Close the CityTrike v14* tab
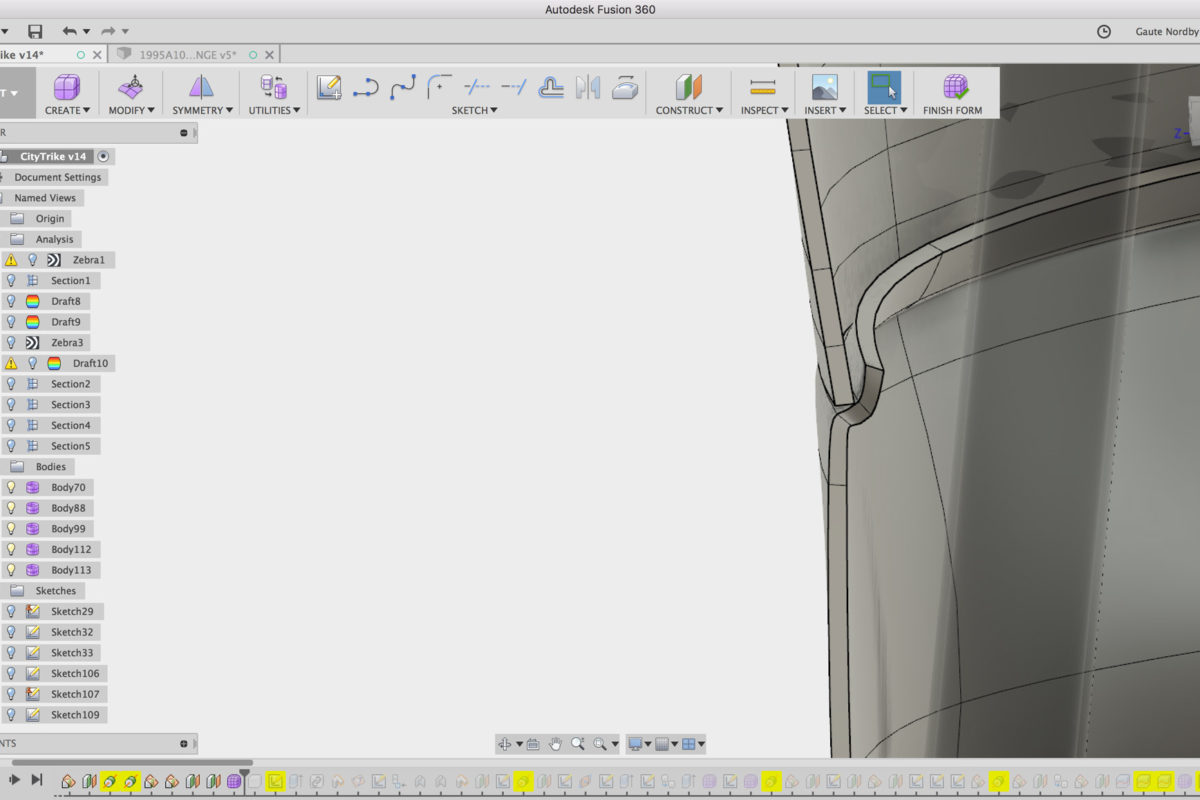The height and width of the screenshot is (800, 1200). point(97,55)
